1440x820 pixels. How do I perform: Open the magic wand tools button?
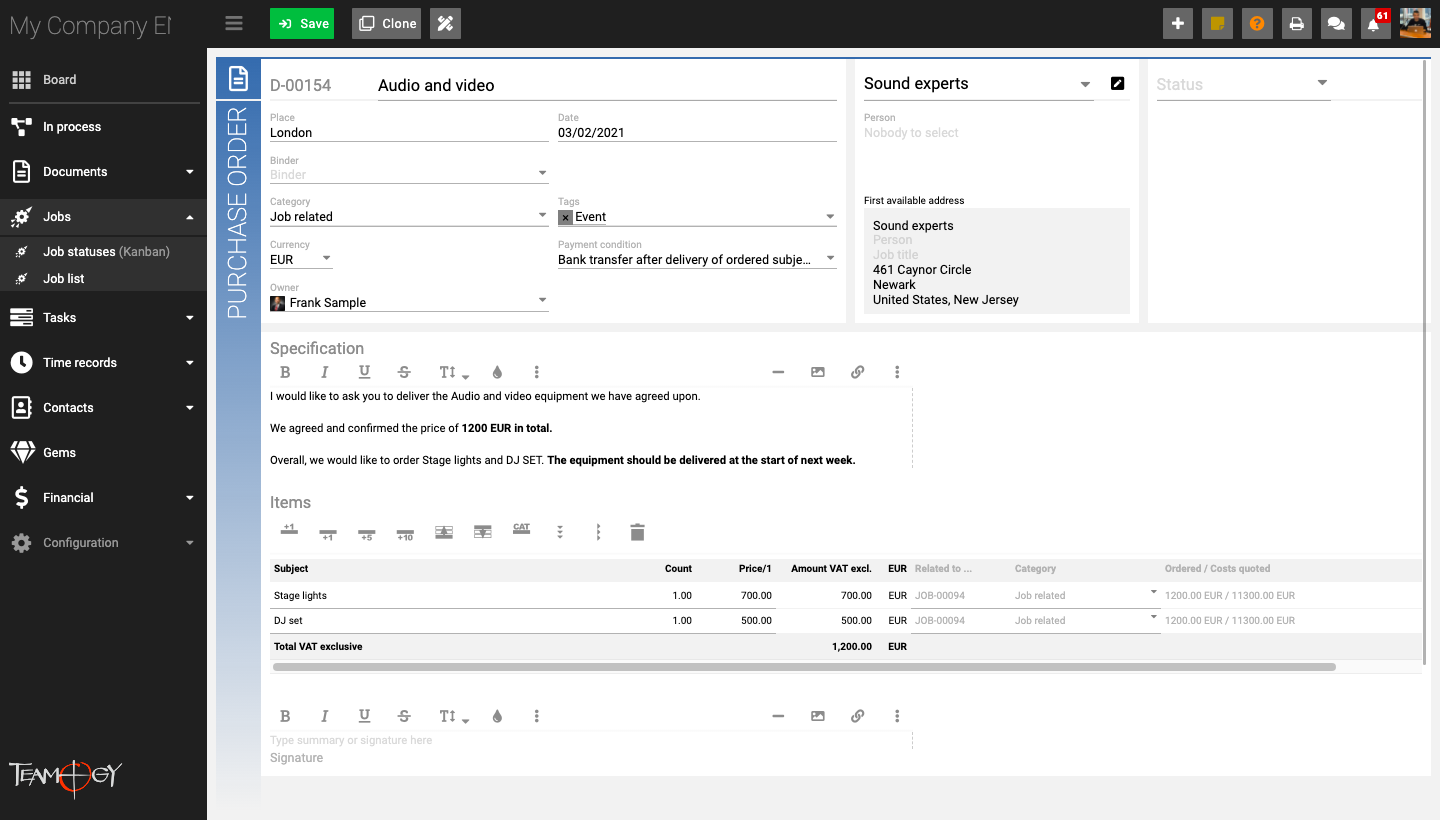445,24
